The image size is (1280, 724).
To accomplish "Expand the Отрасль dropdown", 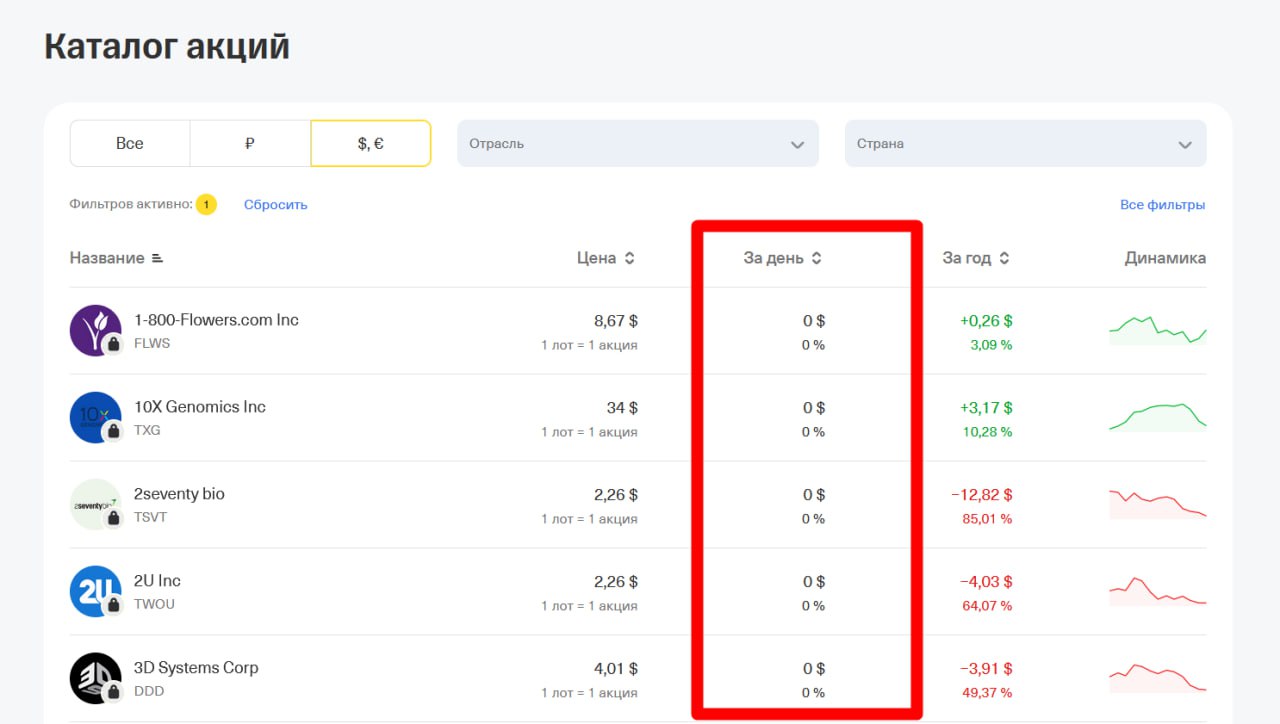I will (638, 143).
